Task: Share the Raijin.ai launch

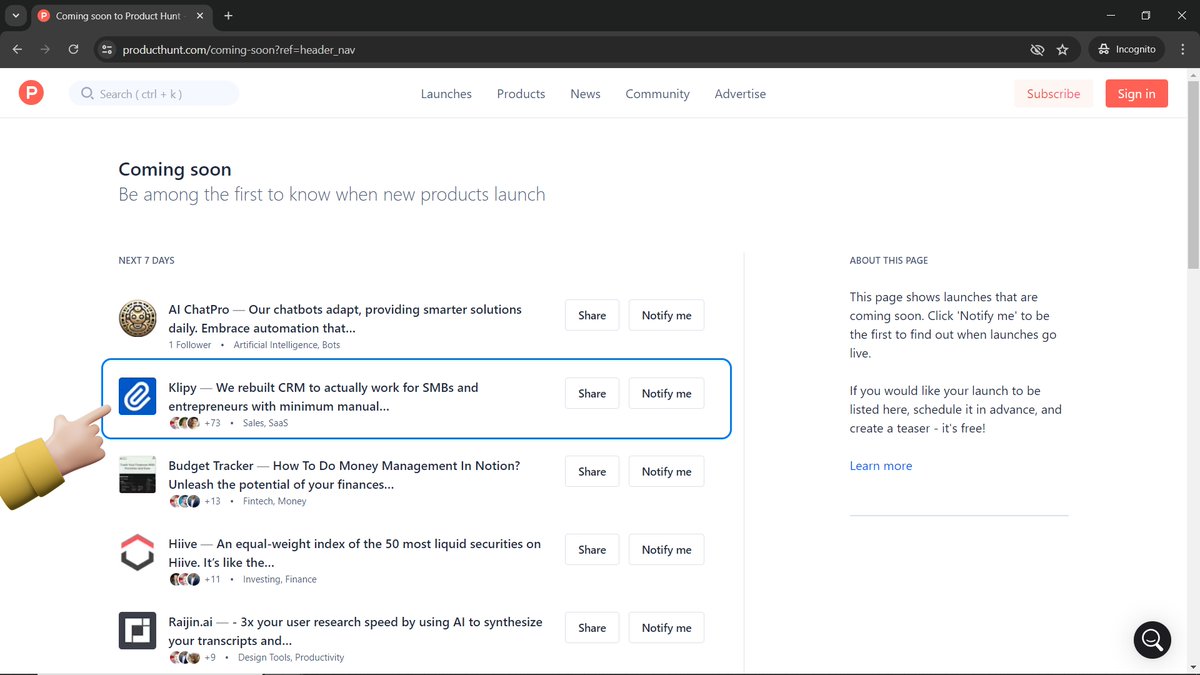Action: [592, 627]
